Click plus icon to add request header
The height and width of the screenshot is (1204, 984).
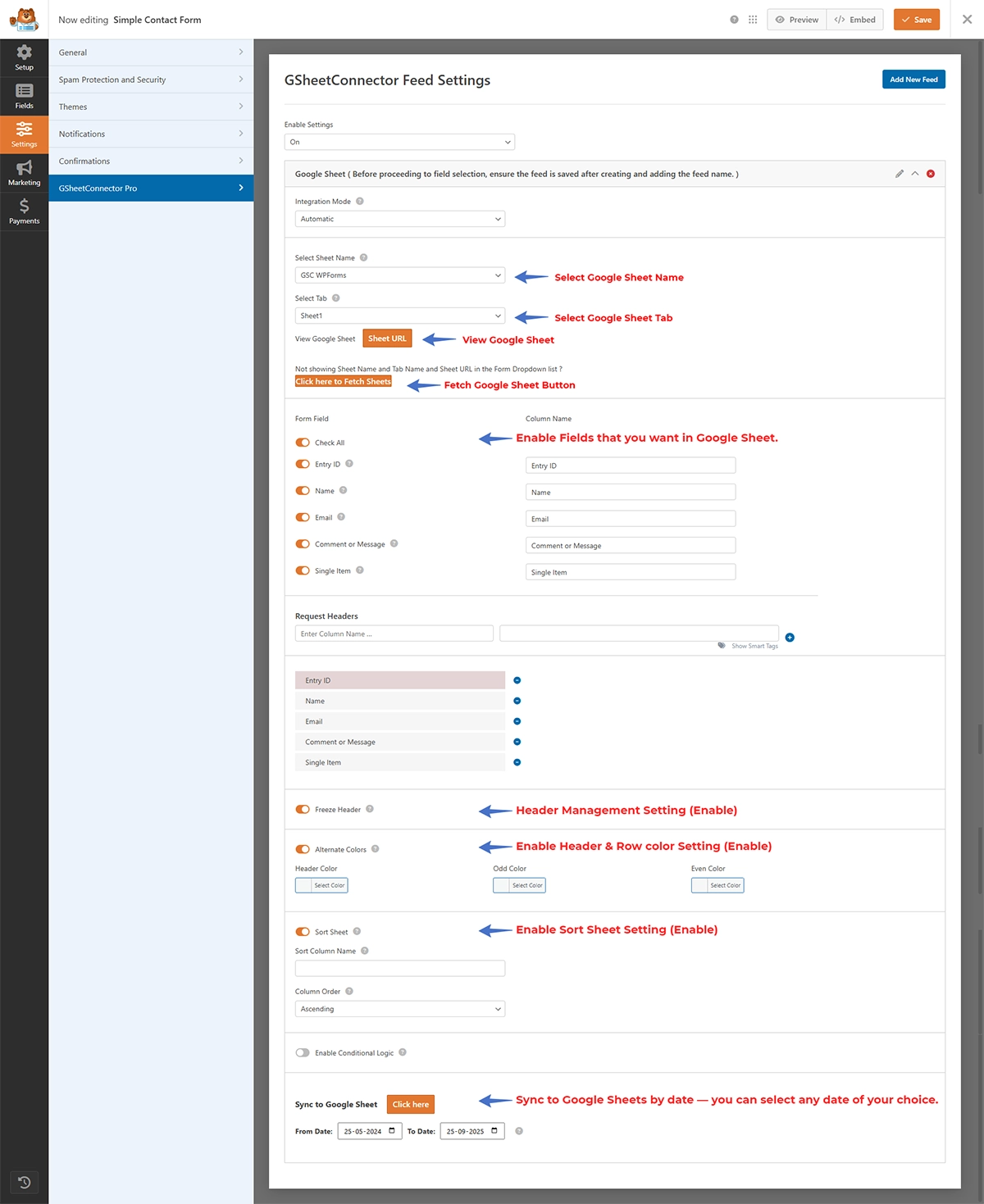pyautogui.click(x=790, y=638)
